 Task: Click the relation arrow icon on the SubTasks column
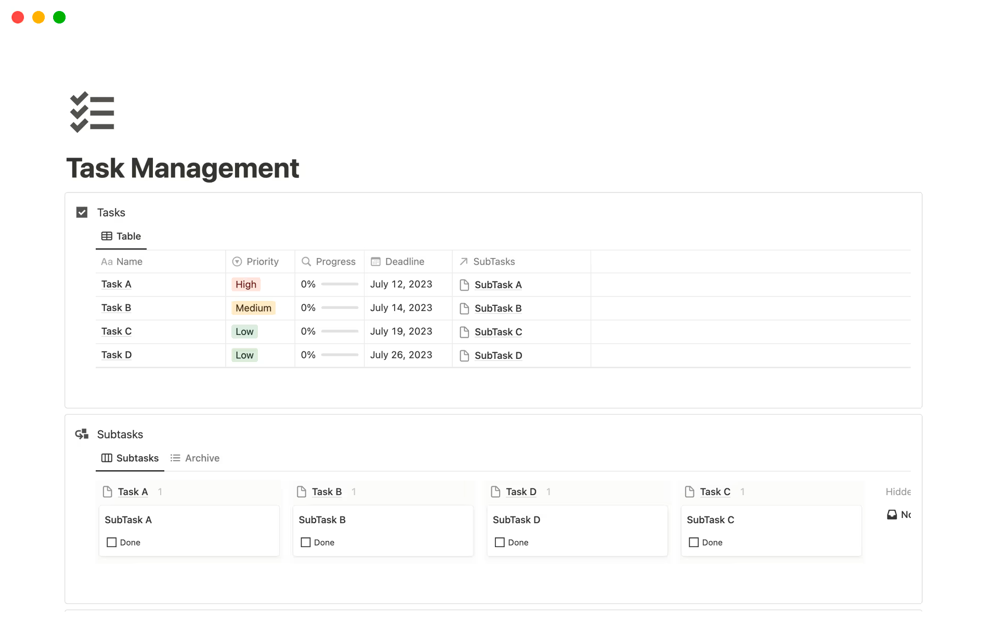coord(463,261)
